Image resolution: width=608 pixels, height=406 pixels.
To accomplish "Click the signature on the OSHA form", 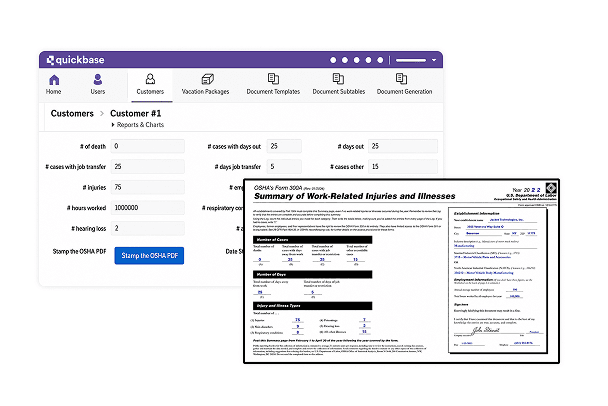I will pyautogui.click(x=485, y=330).
